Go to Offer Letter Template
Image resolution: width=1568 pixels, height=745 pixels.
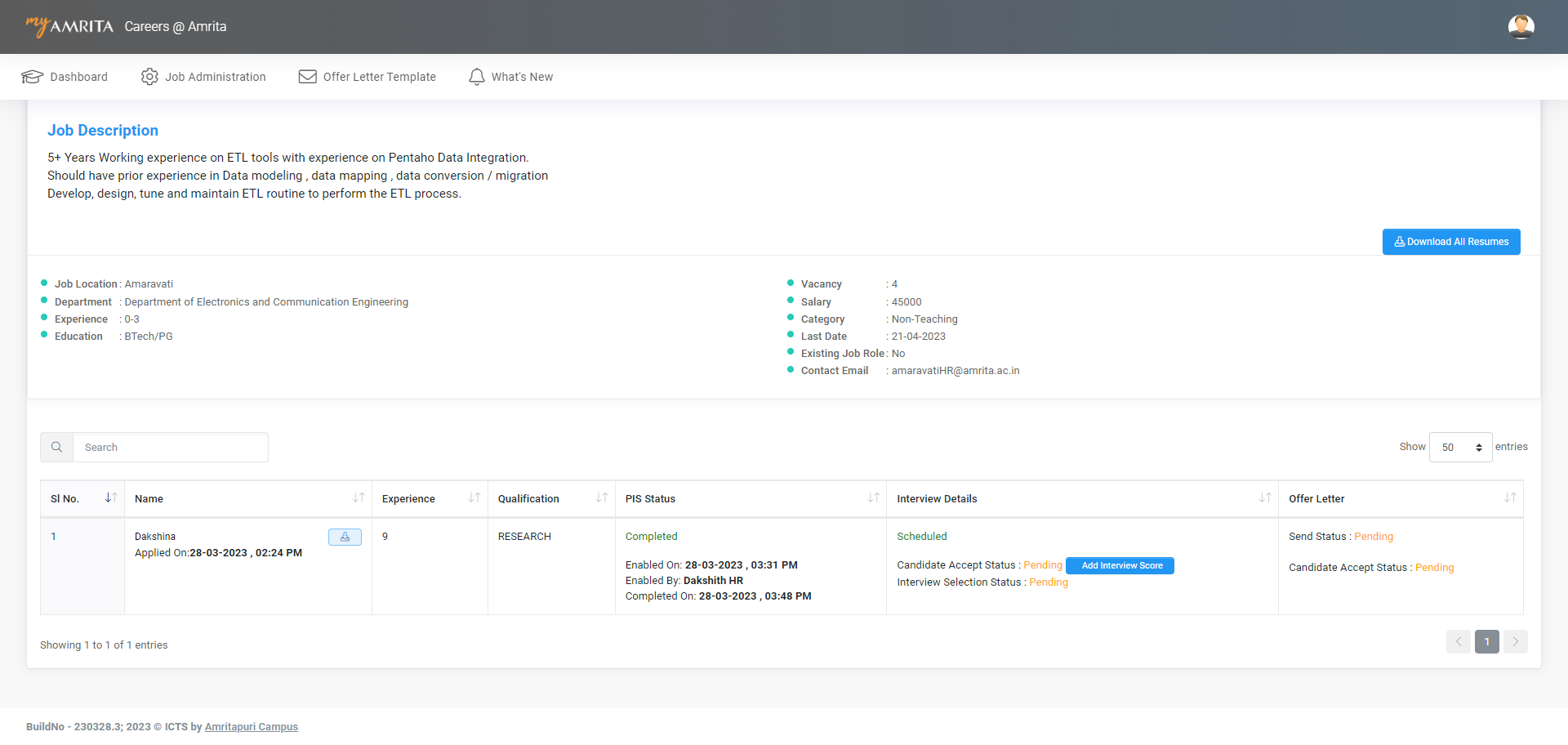(367, 77)
